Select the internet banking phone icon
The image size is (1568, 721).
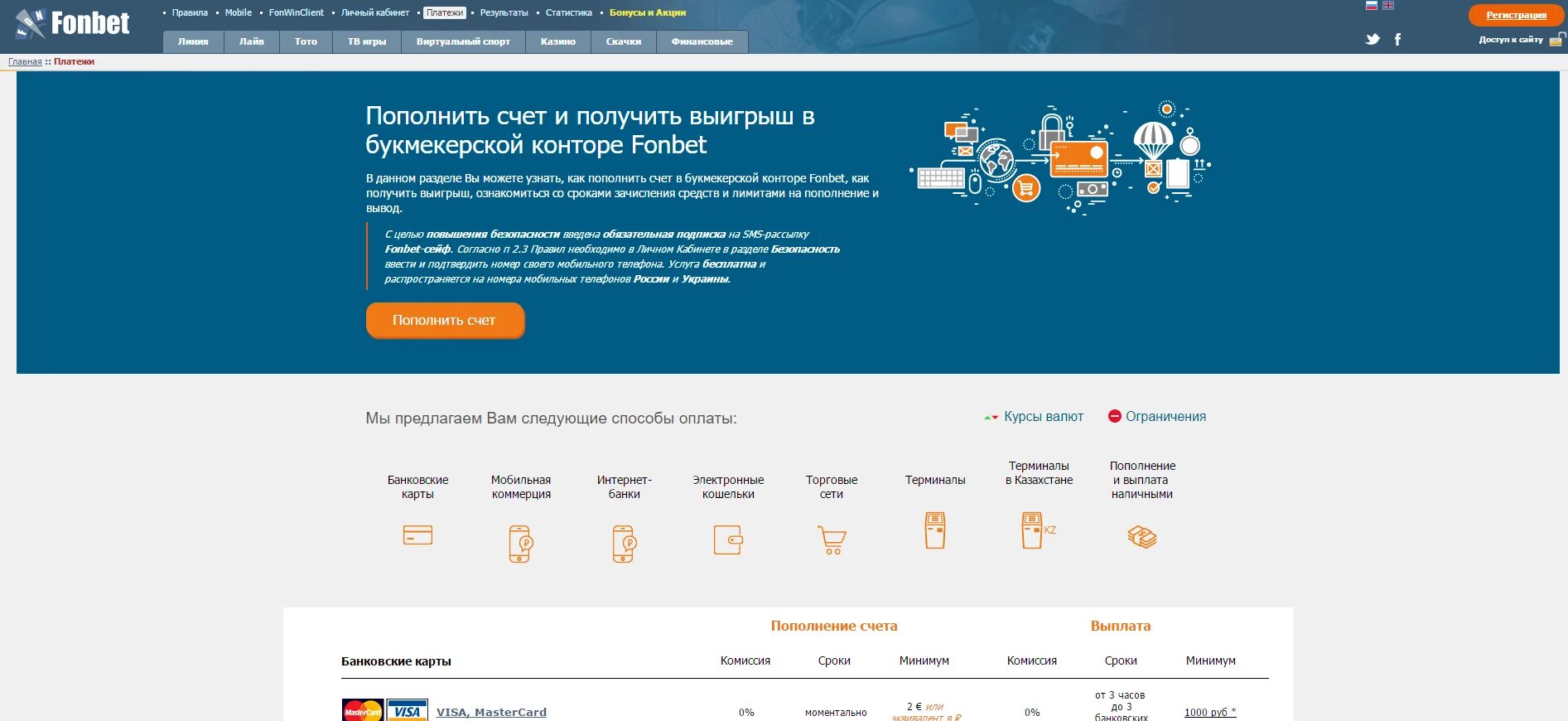click(625, 544)
